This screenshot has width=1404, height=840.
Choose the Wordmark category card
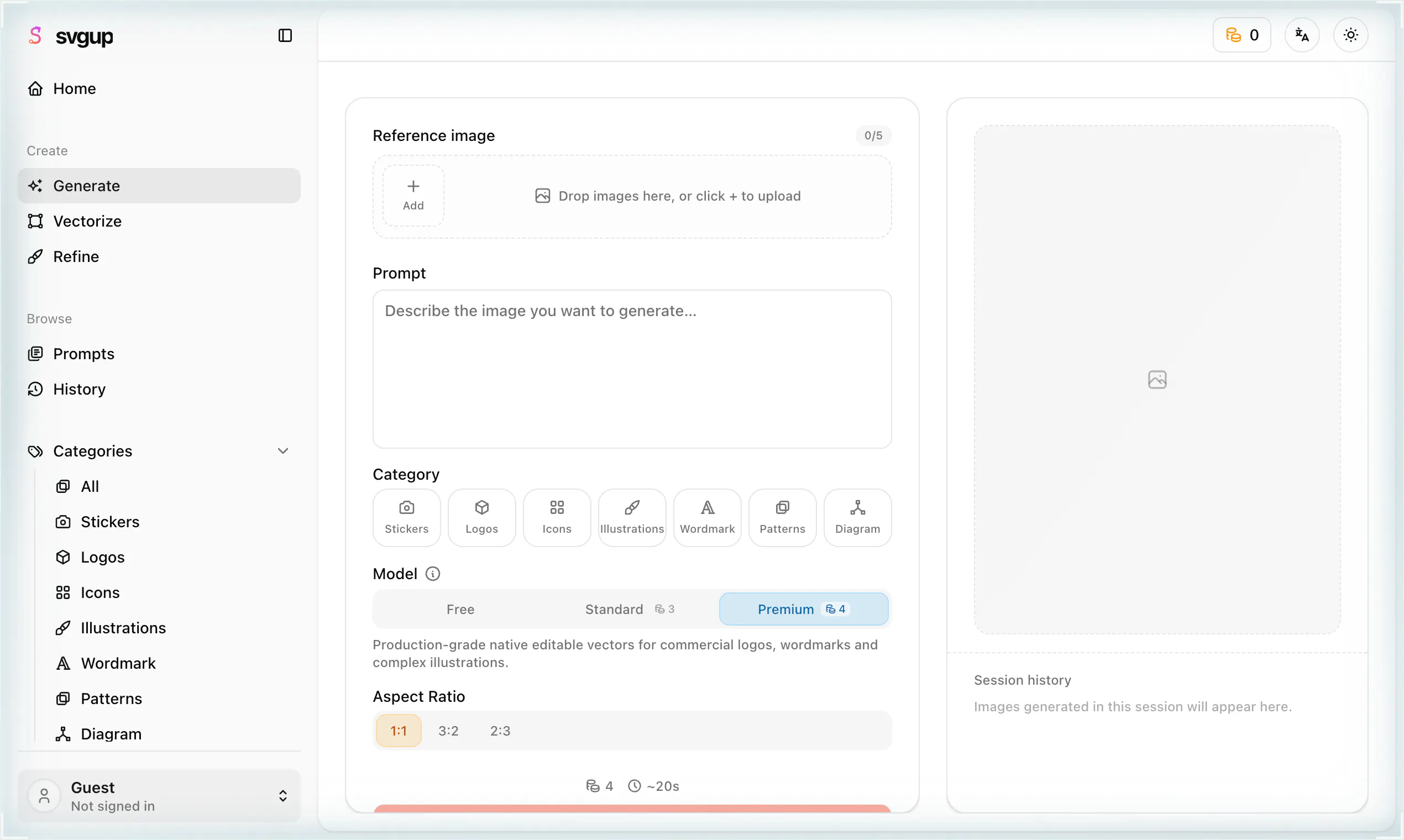707,518
